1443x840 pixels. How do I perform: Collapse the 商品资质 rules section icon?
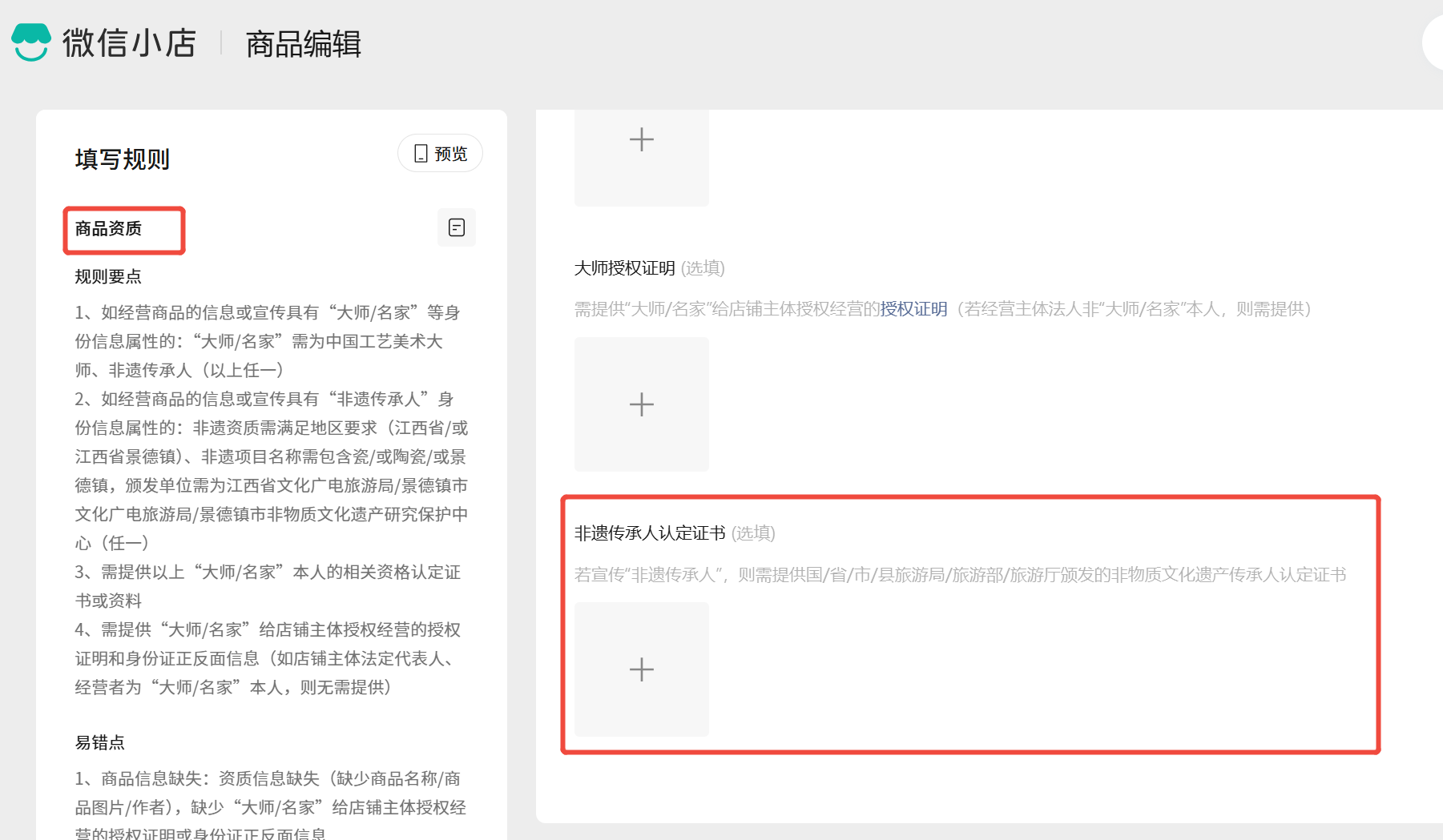tap(456, 228)
